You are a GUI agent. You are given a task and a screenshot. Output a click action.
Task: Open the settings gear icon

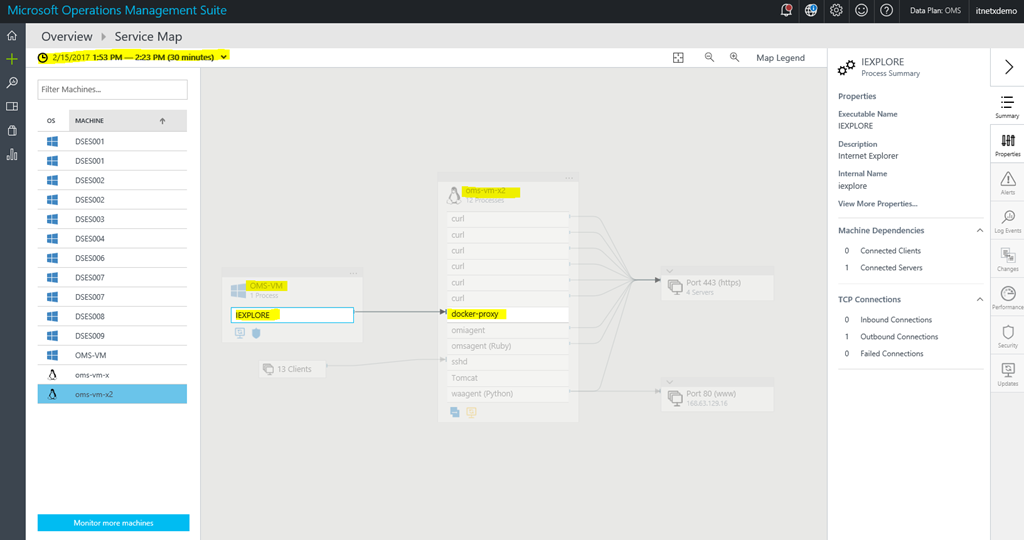(836, 10)
